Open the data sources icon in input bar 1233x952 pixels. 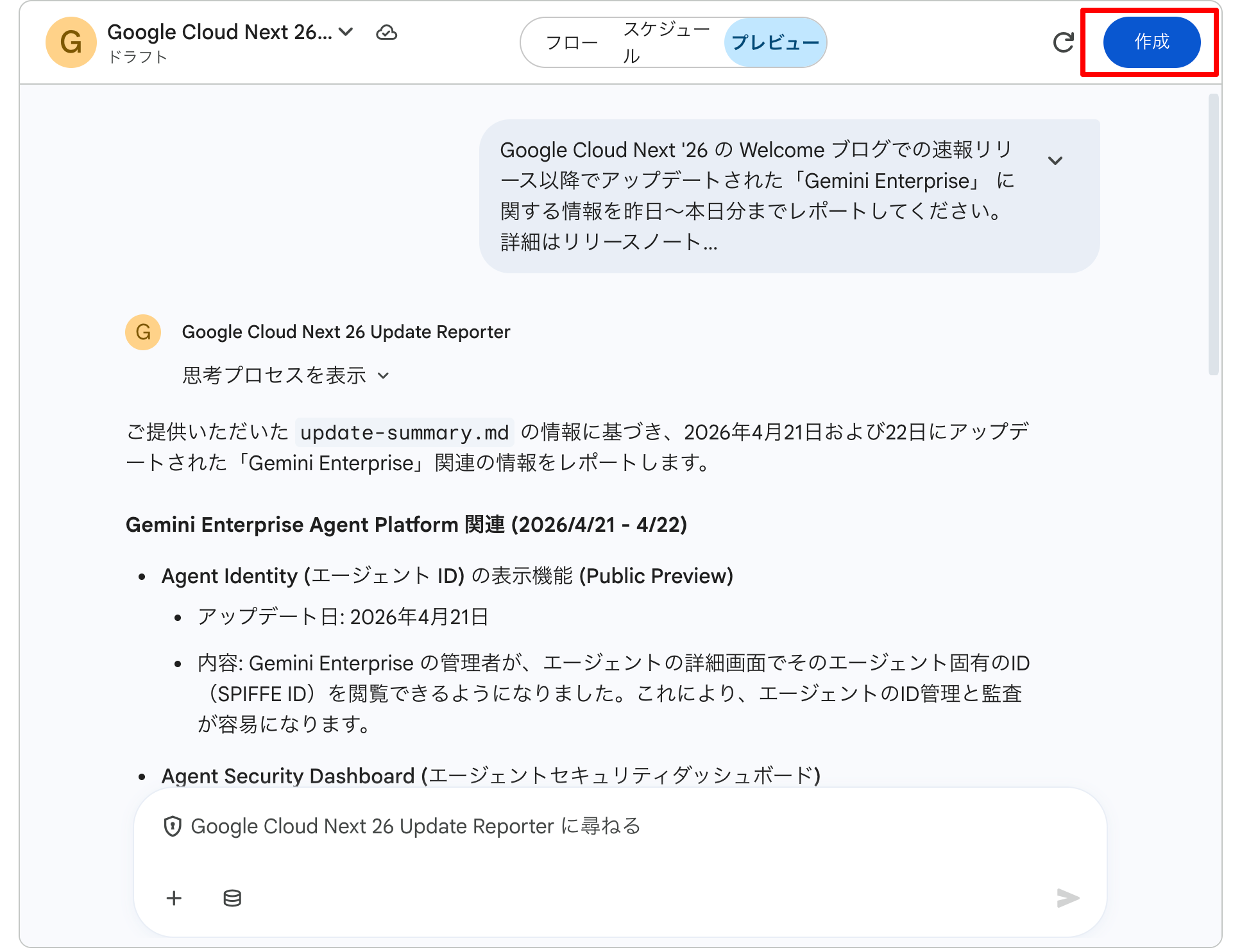coord(232,897)
